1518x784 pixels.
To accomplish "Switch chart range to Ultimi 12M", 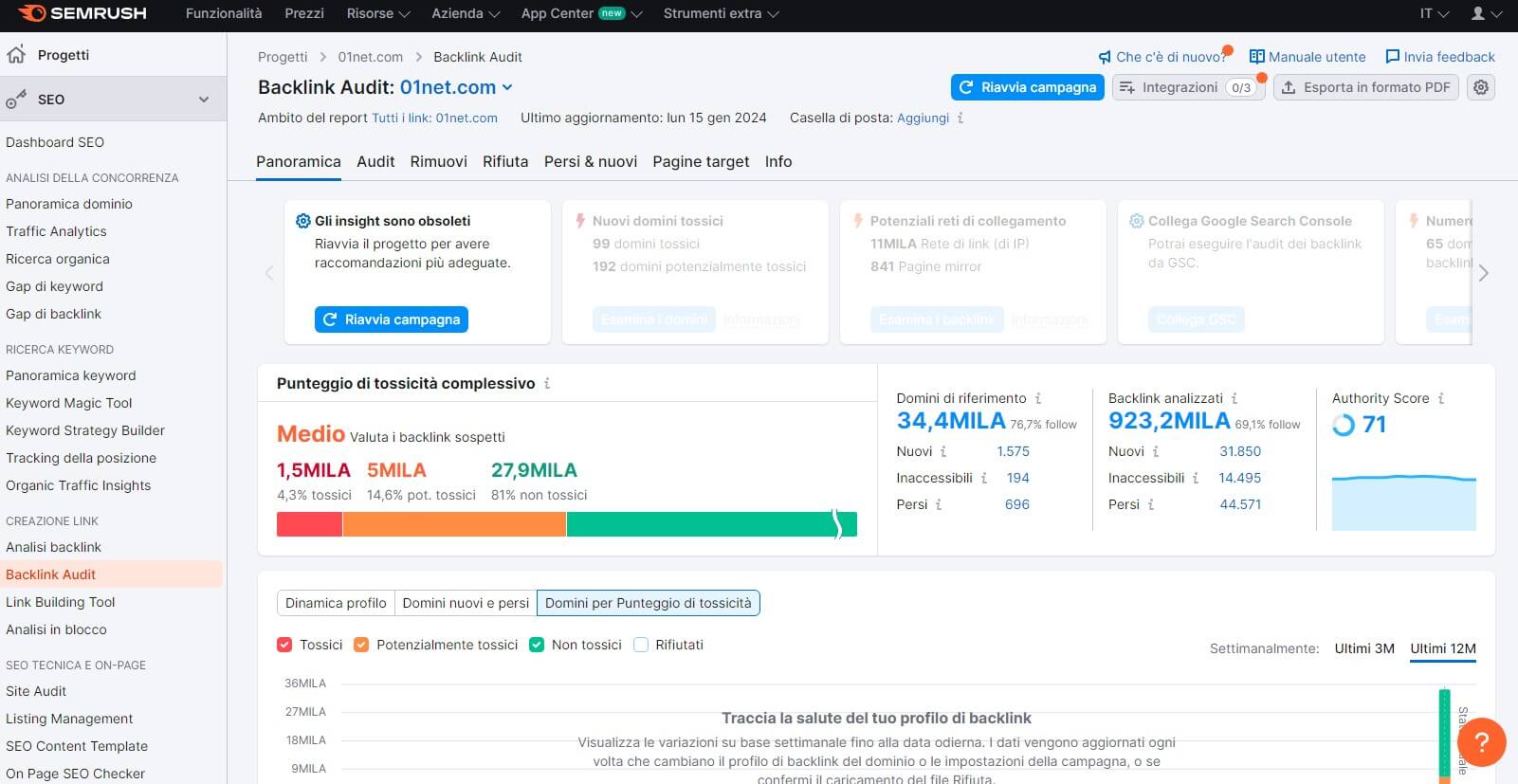I will coord(1443,648).
